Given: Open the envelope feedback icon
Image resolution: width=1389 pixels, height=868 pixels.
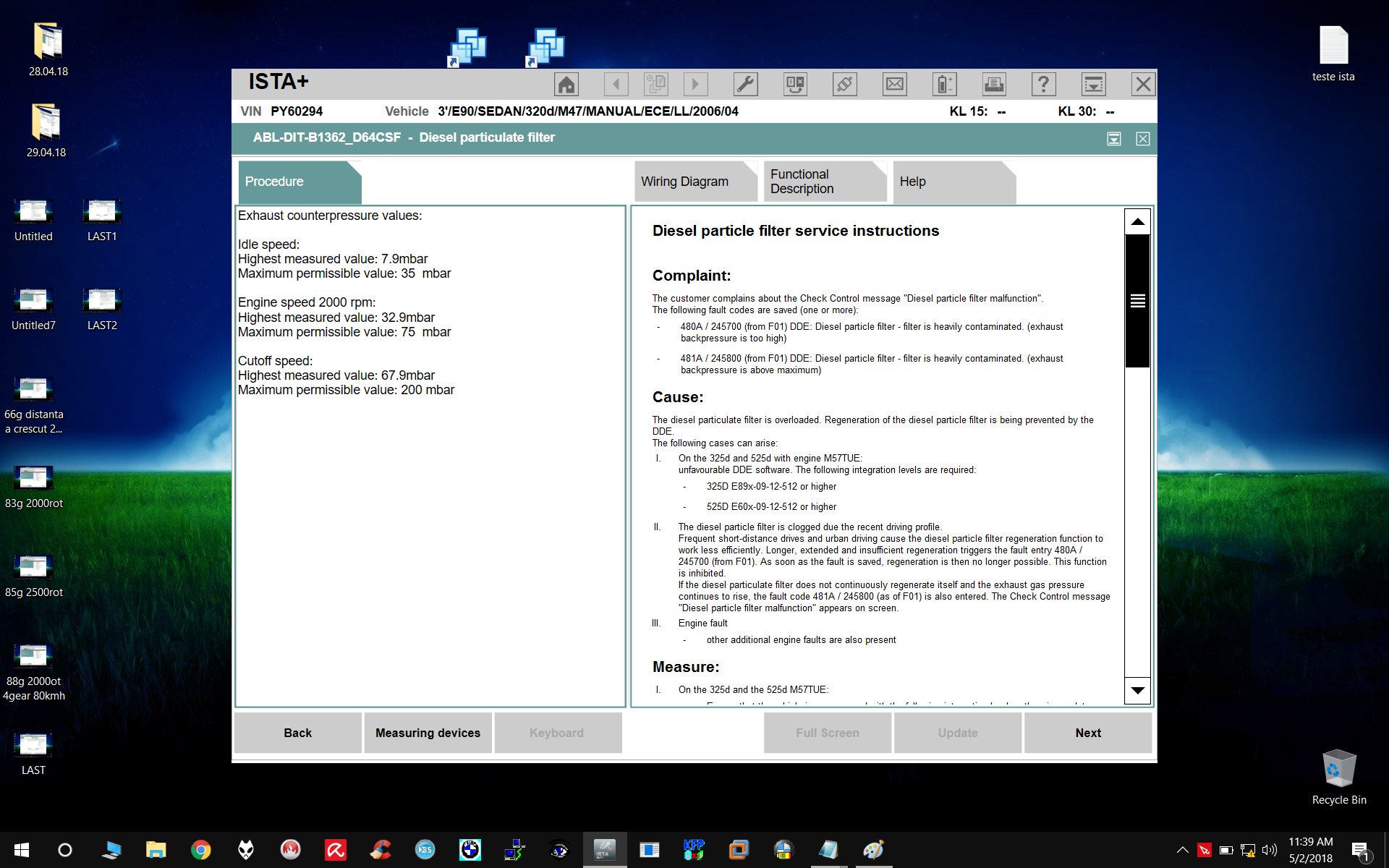Looking at the screenshot, I should tap(895, 85).
